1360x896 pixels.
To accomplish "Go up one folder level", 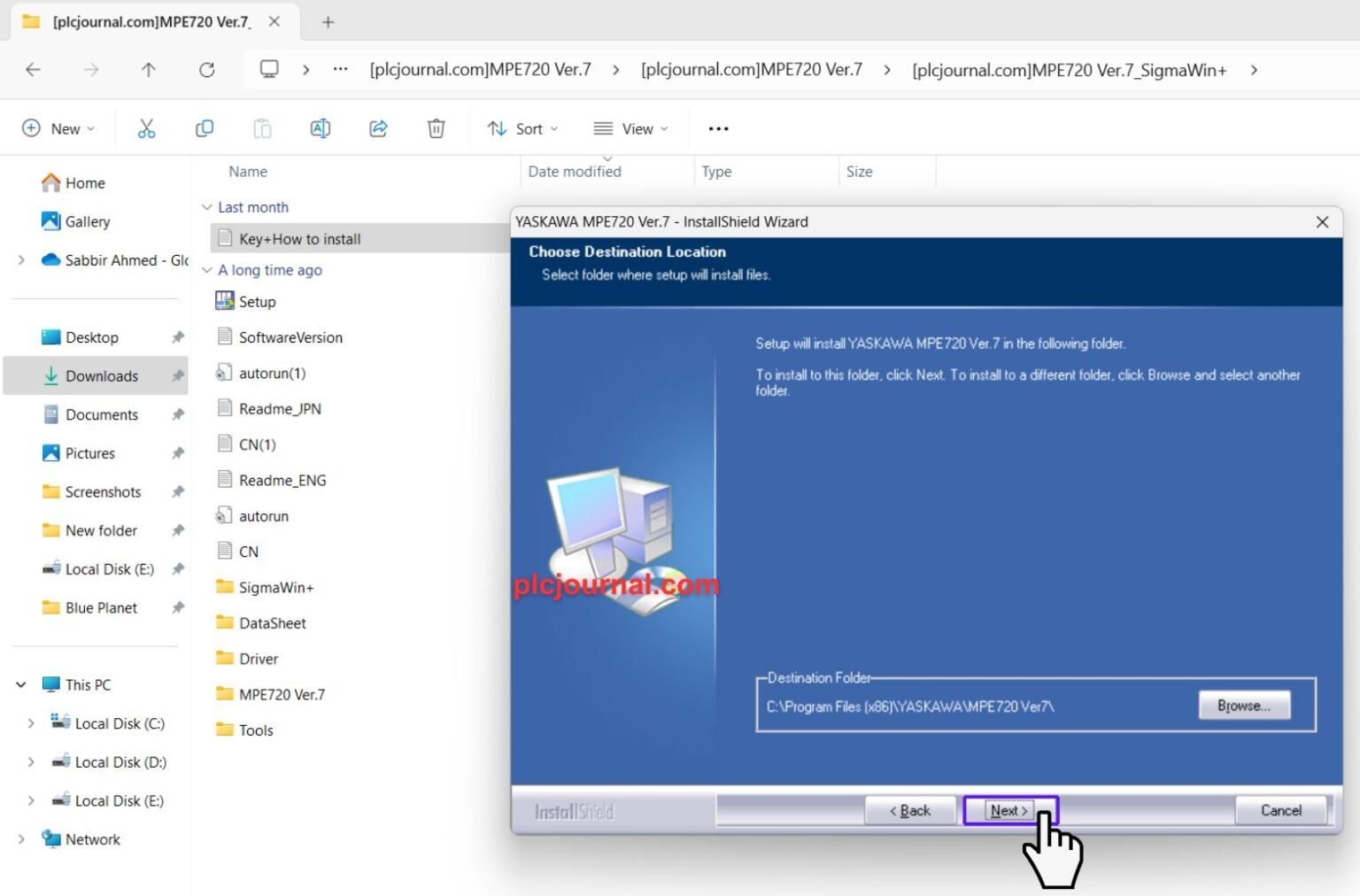I will tap(148, 70).
